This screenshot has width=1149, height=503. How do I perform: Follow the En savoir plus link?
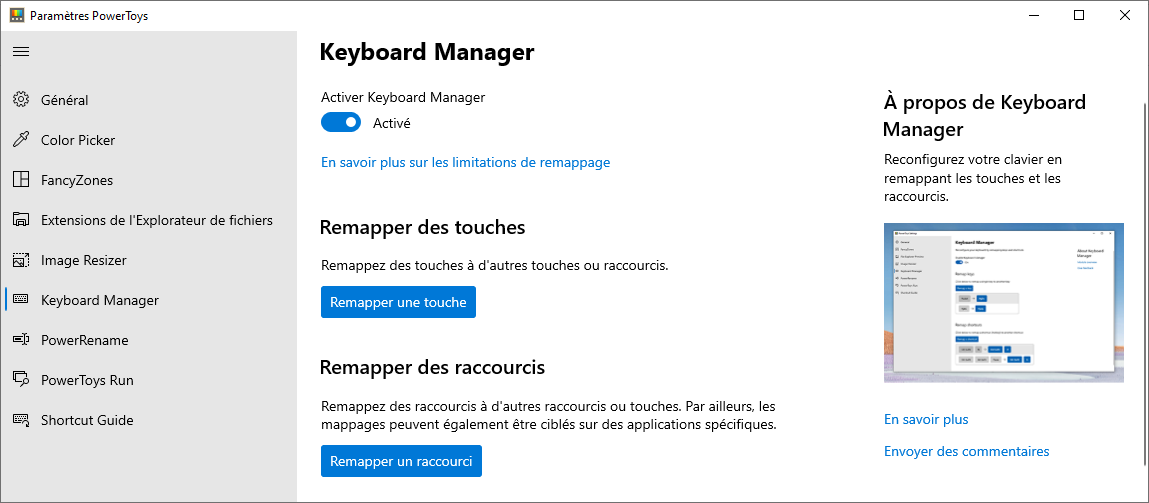[x=926, y=419]
